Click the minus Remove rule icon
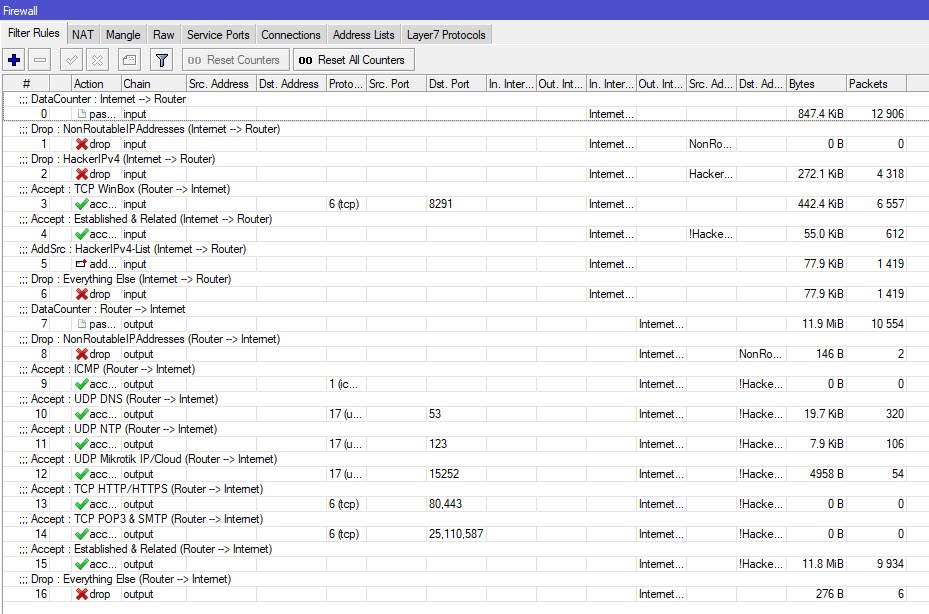The image size is (929, 614). tap(40, 60)
